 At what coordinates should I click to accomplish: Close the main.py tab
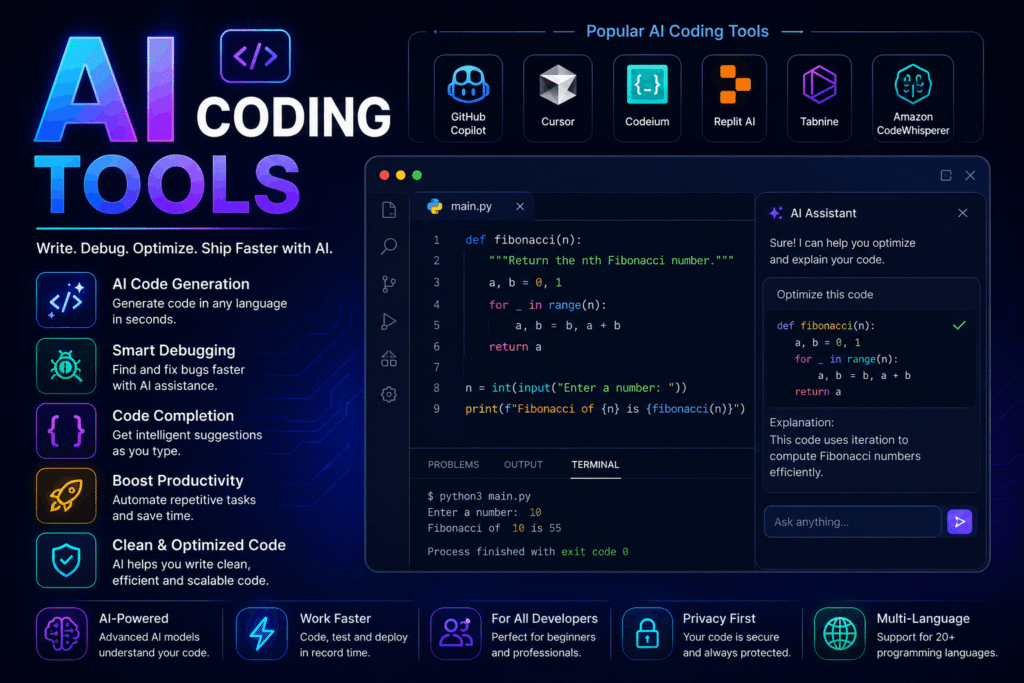point(520,206)
